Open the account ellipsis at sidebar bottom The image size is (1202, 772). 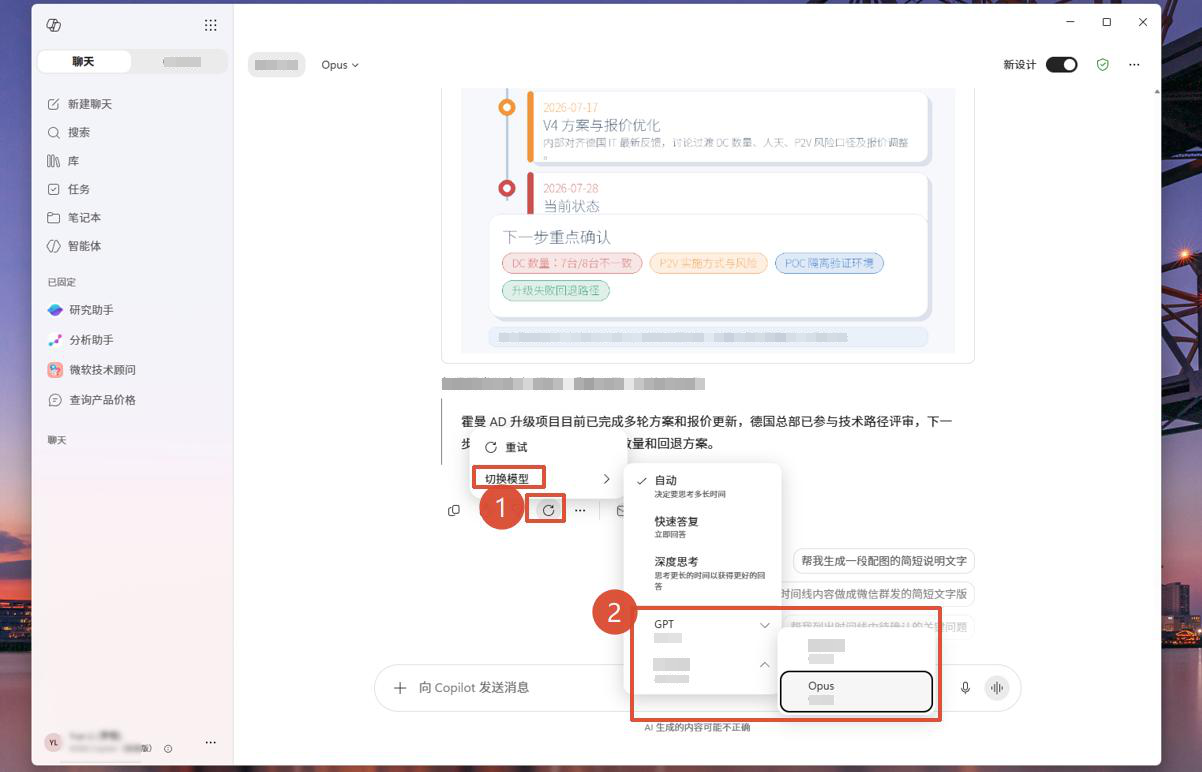(x=210, y=742)
